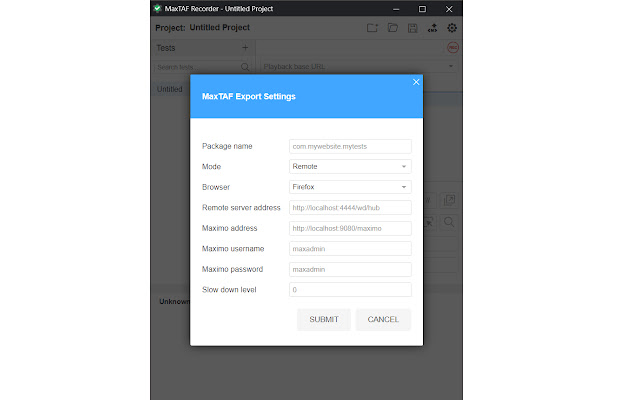Click the find target magnifier icon

coord(449,222)
